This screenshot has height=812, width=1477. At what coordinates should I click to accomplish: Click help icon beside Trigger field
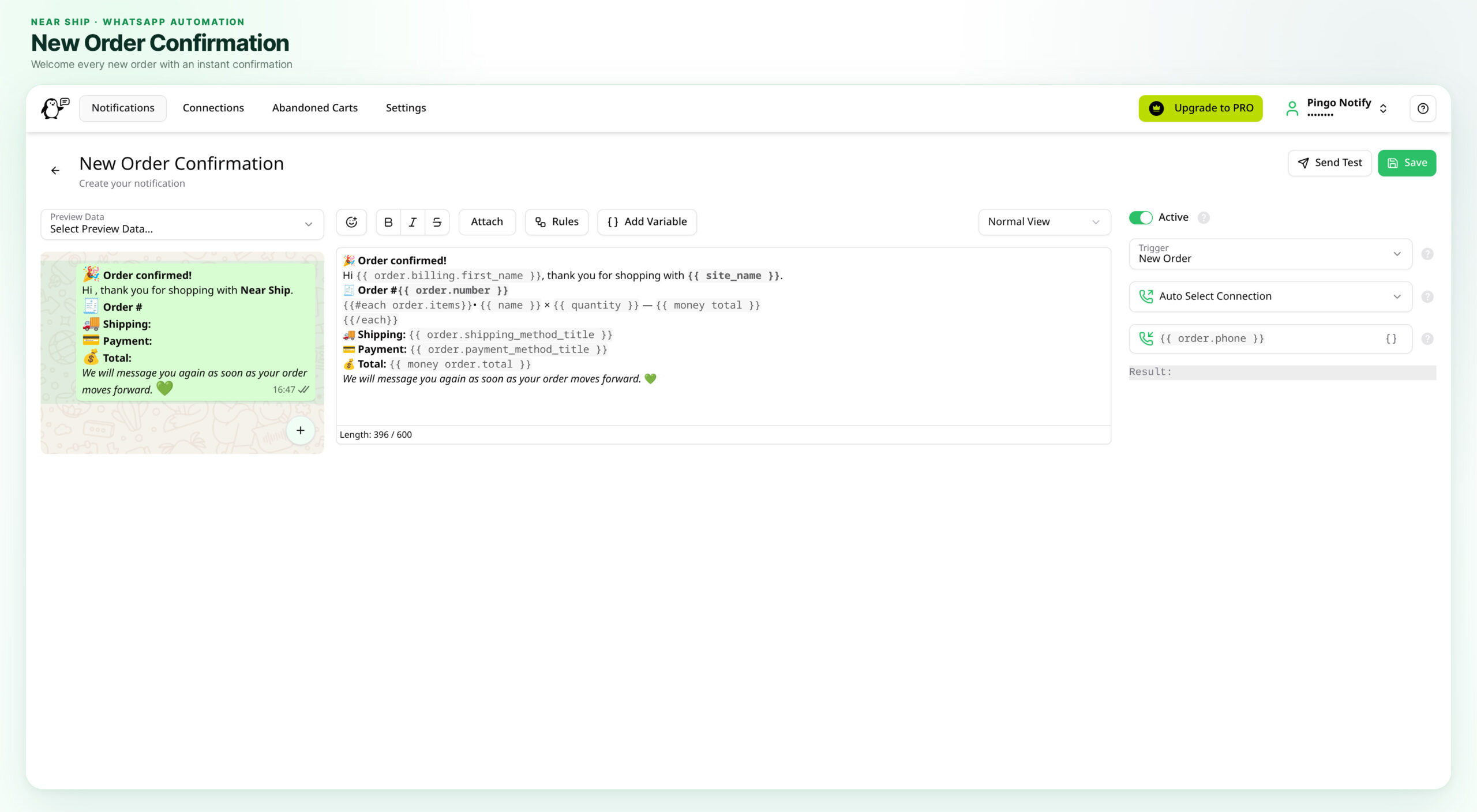[x=1427, y=254]
